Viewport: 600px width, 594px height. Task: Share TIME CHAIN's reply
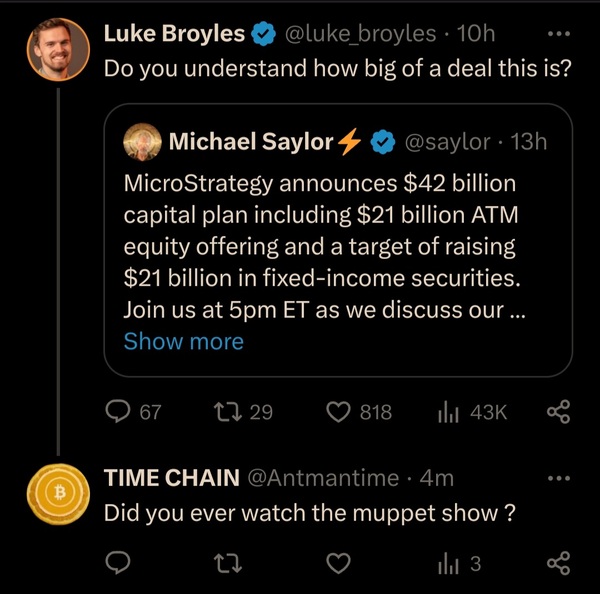(558, 563)
